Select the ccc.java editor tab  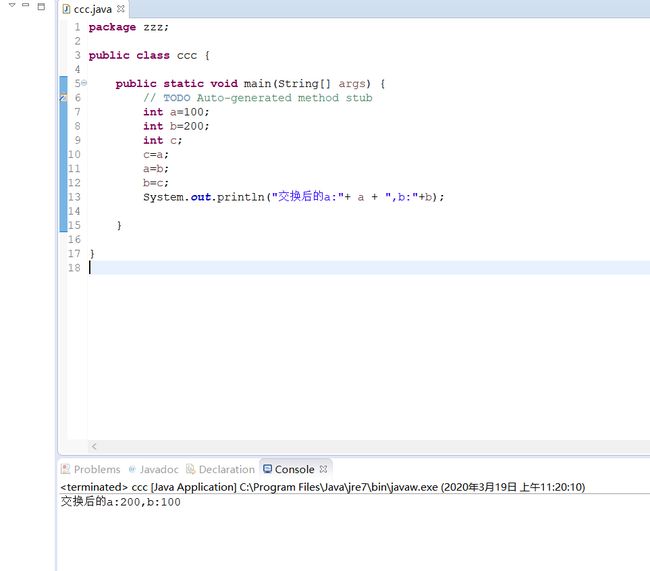click(93, 9)
